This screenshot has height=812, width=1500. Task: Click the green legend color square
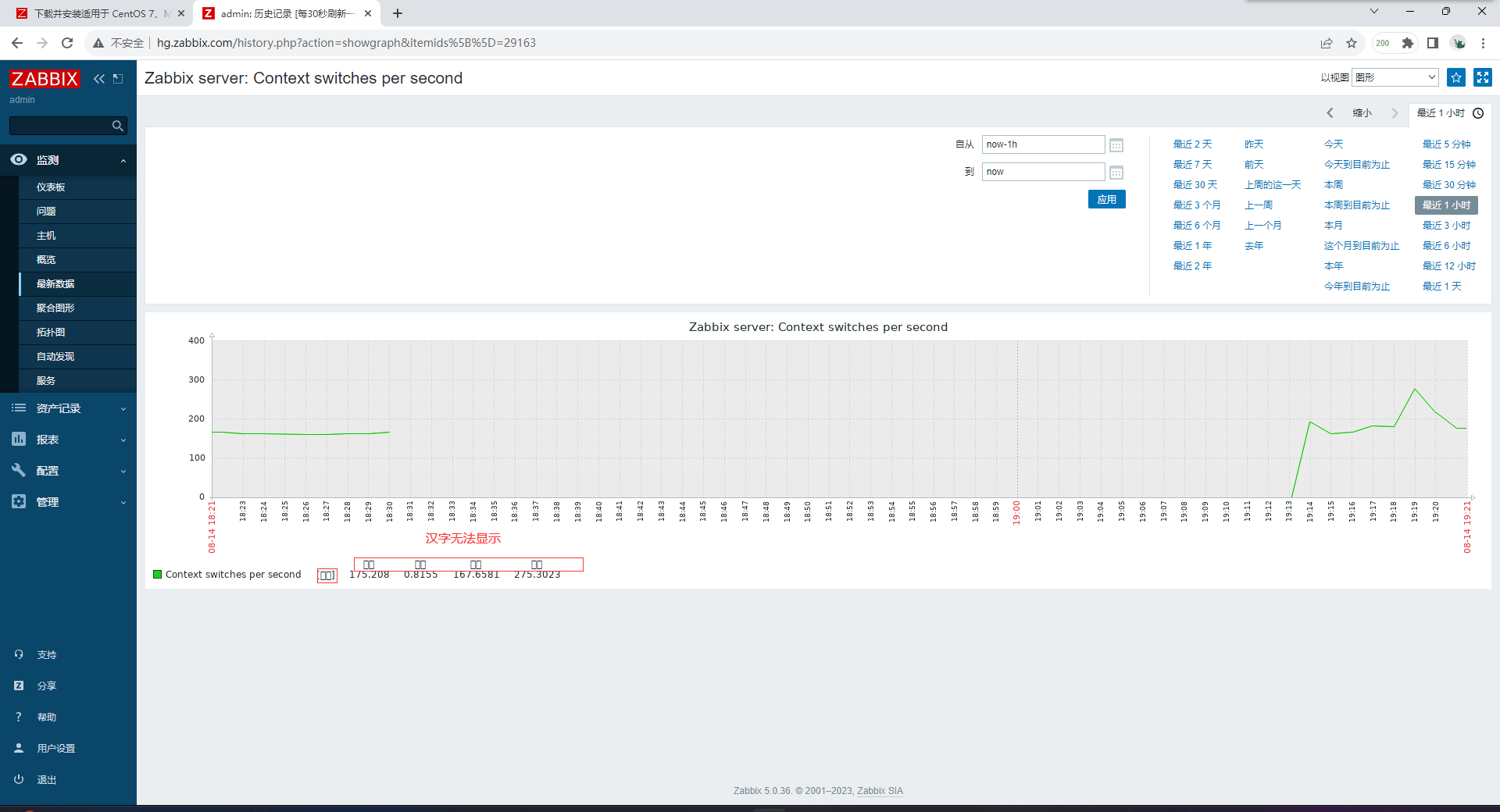point(158,575)
